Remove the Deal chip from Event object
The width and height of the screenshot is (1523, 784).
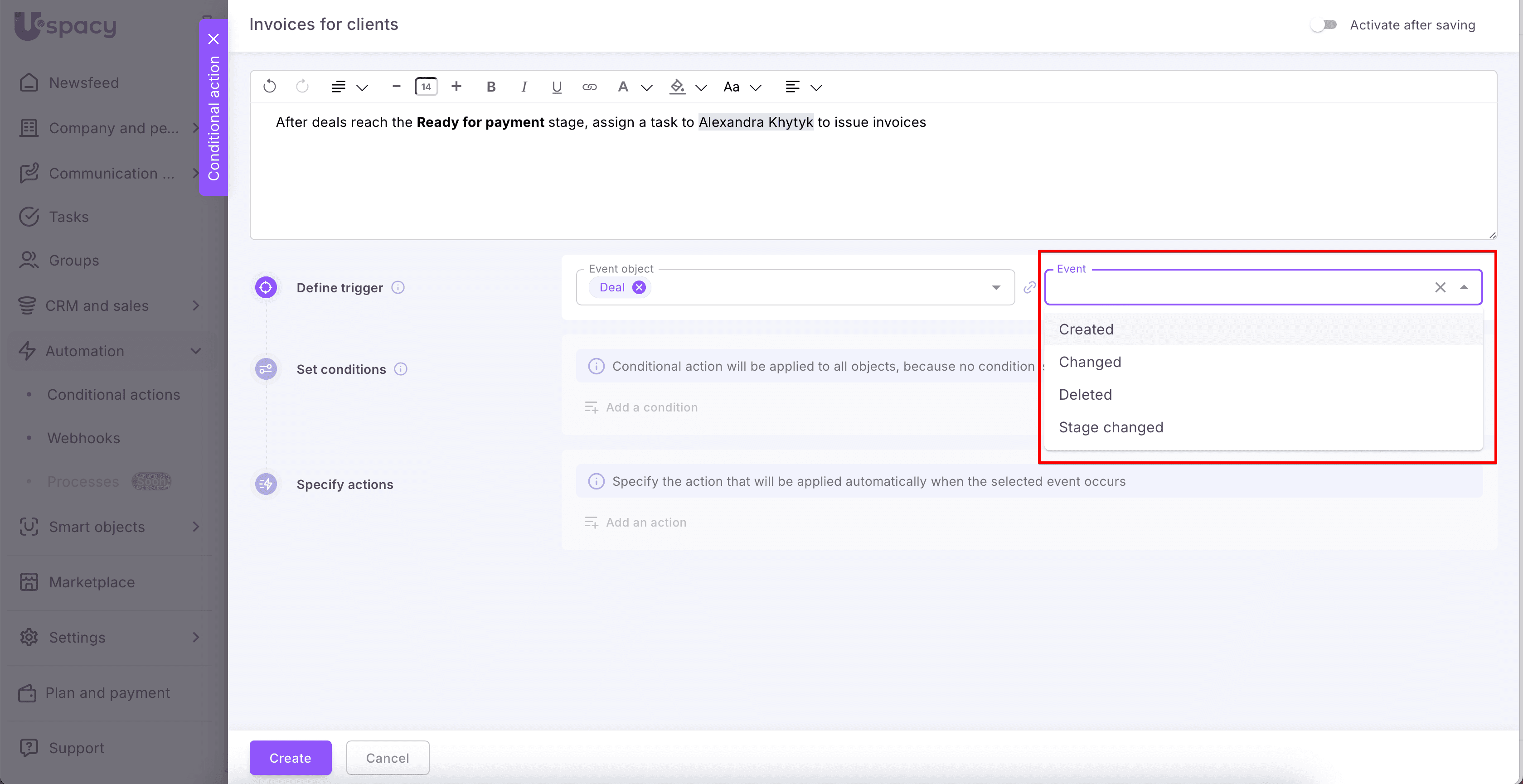pos(639,287)
